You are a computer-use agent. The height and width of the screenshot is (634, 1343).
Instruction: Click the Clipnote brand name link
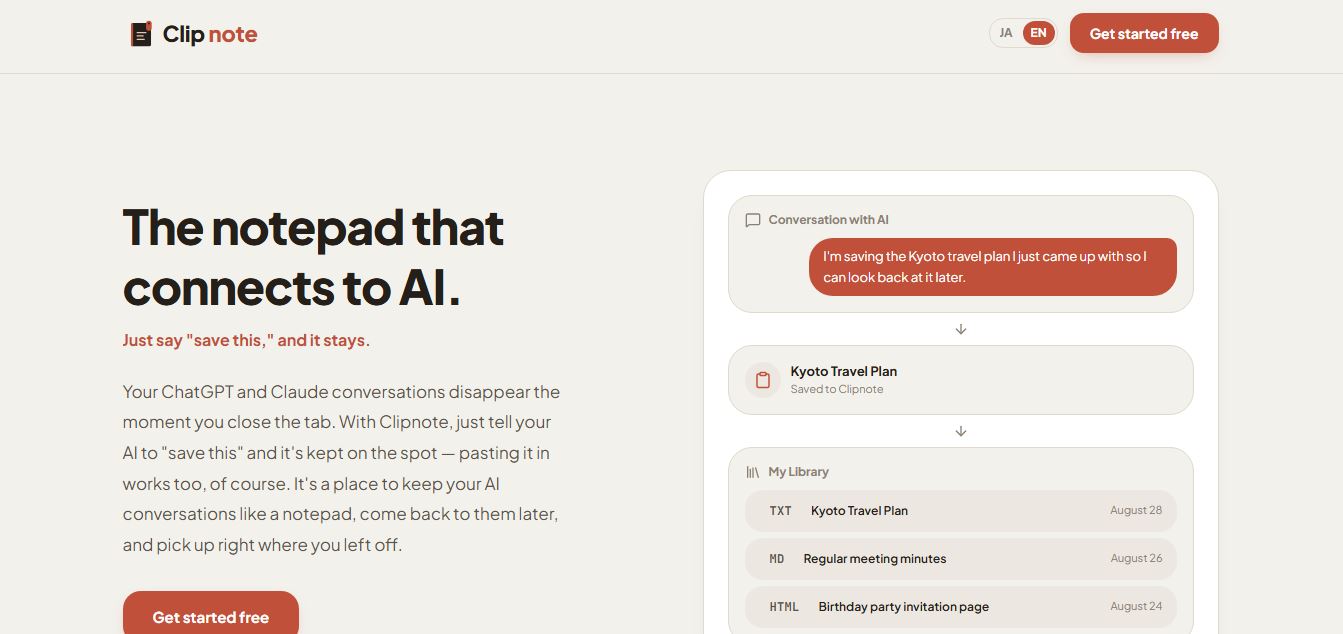click(210, 34)
